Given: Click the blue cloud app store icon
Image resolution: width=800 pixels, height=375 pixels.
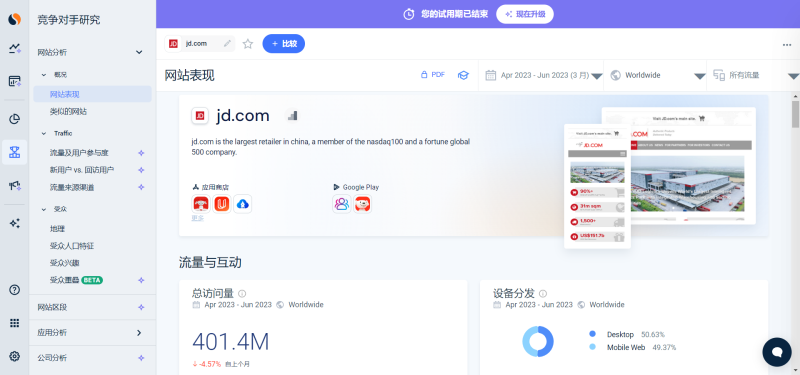Looking at the screenshot, I should tap(243, 204).
